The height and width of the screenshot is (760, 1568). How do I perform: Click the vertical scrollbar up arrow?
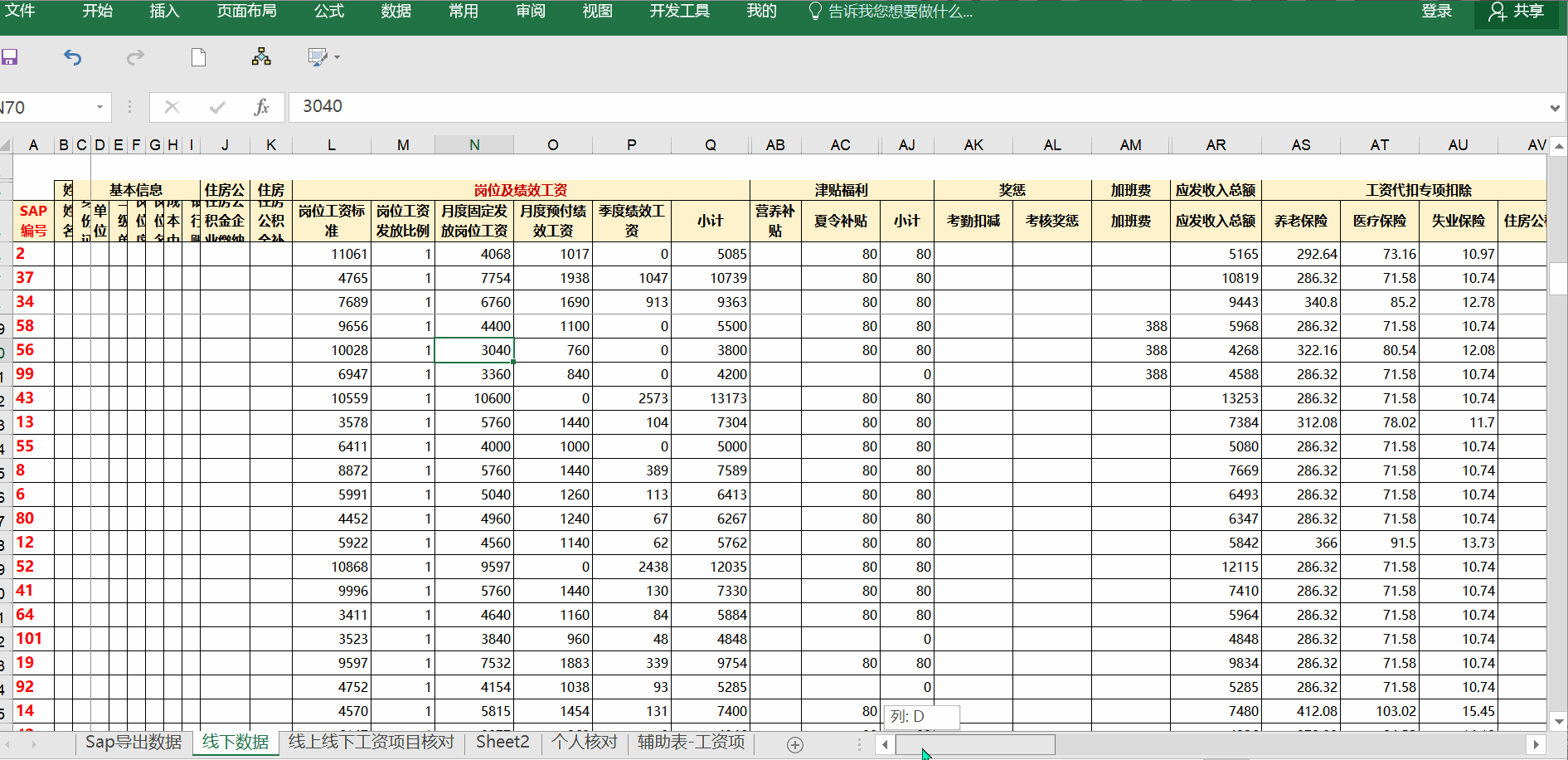point(1559,146)
